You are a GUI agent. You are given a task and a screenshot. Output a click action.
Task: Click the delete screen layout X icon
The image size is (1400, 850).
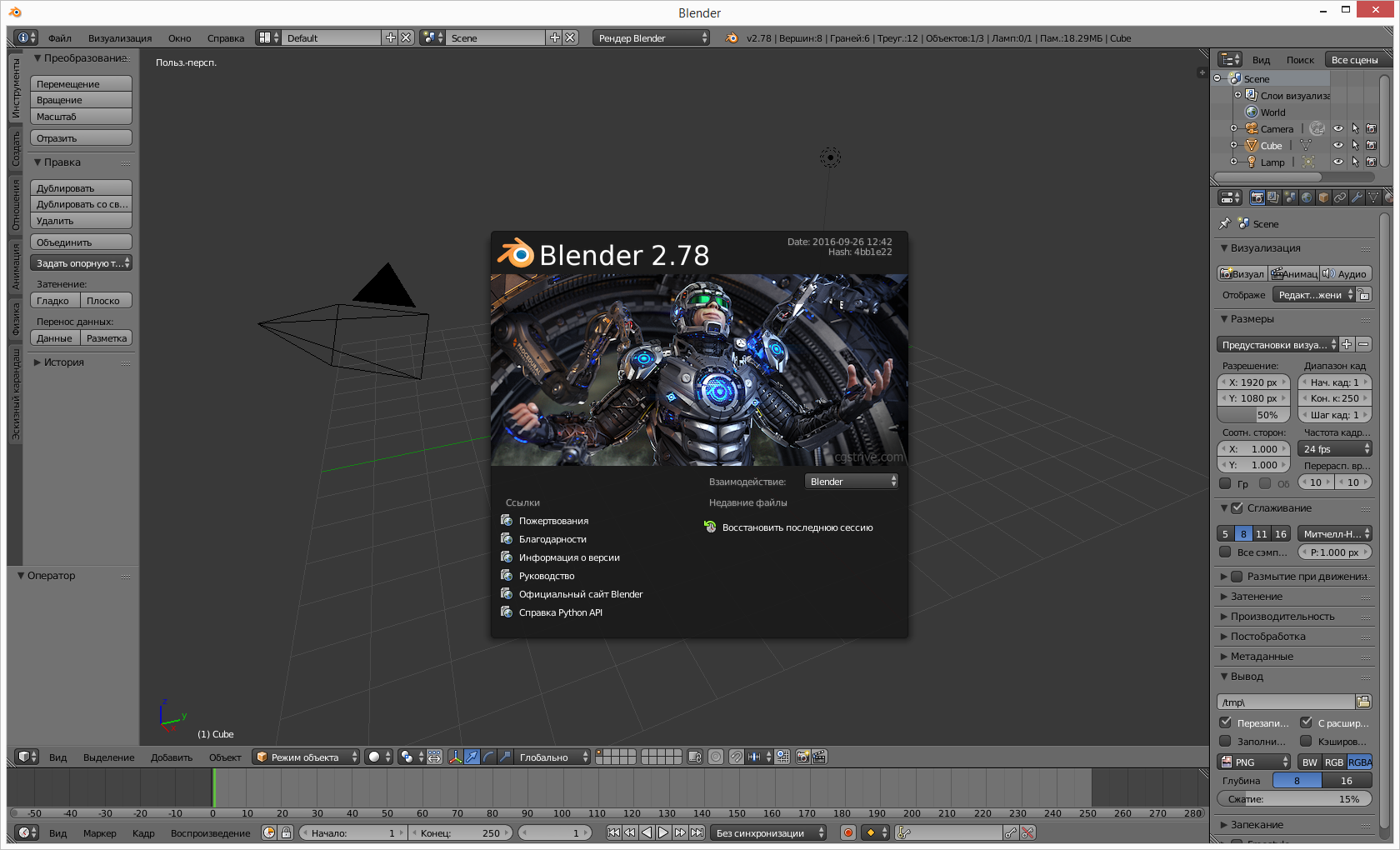[x=406, y=37]
